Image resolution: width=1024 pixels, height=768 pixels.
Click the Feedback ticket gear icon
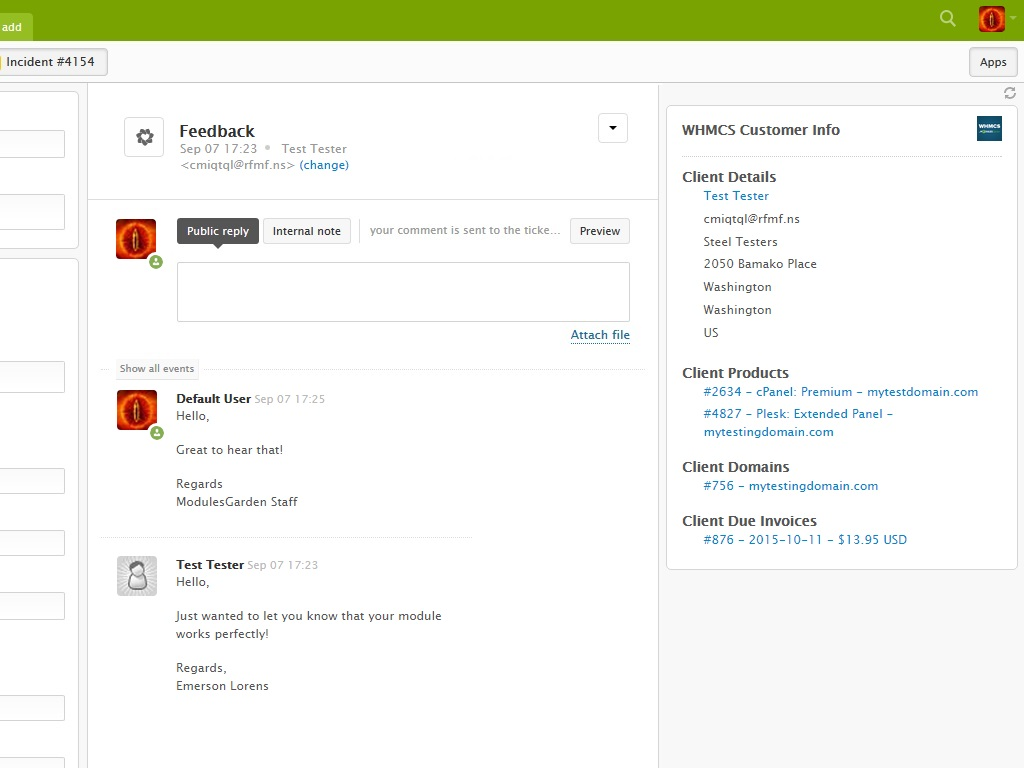pos(144,137)
